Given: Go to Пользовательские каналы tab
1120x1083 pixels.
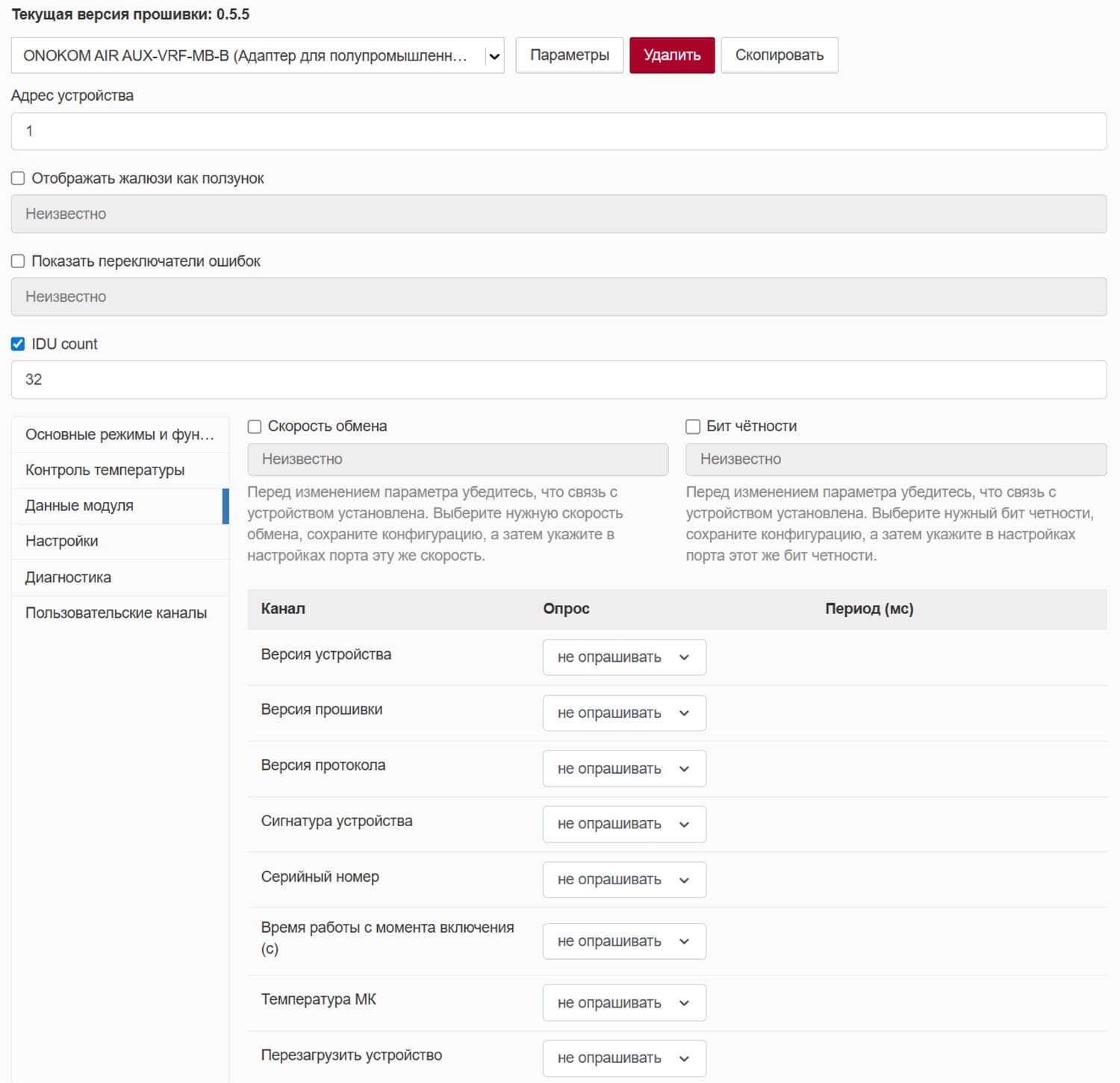Looking at the screenshot, I should point(116,612).
